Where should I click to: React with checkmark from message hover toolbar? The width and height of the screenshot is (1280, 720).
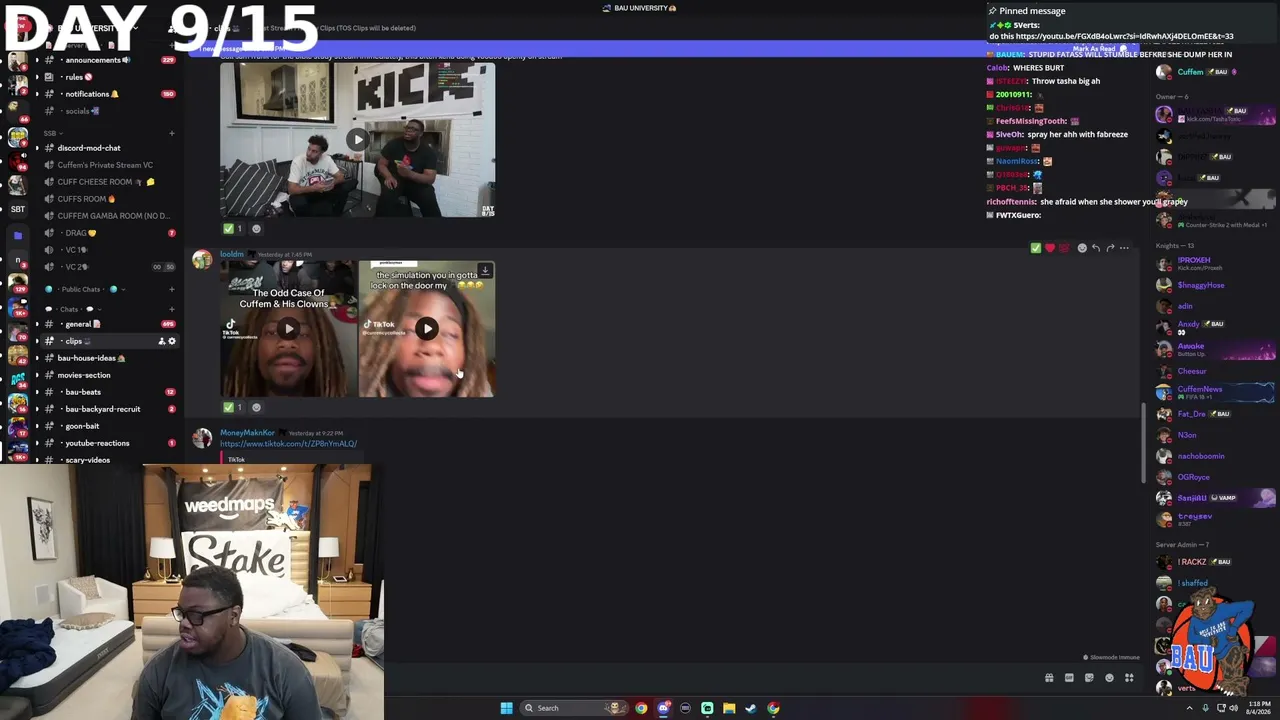[x=1035, y=248]
